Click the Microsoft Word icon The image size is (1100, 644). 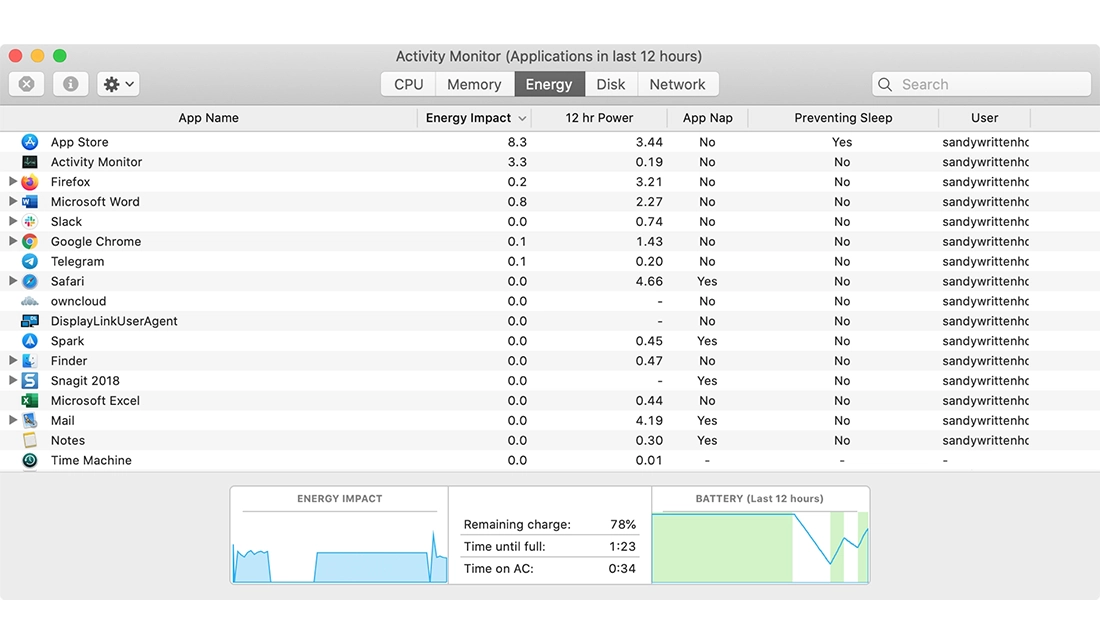pyautogui.click(x=30, y=202)
